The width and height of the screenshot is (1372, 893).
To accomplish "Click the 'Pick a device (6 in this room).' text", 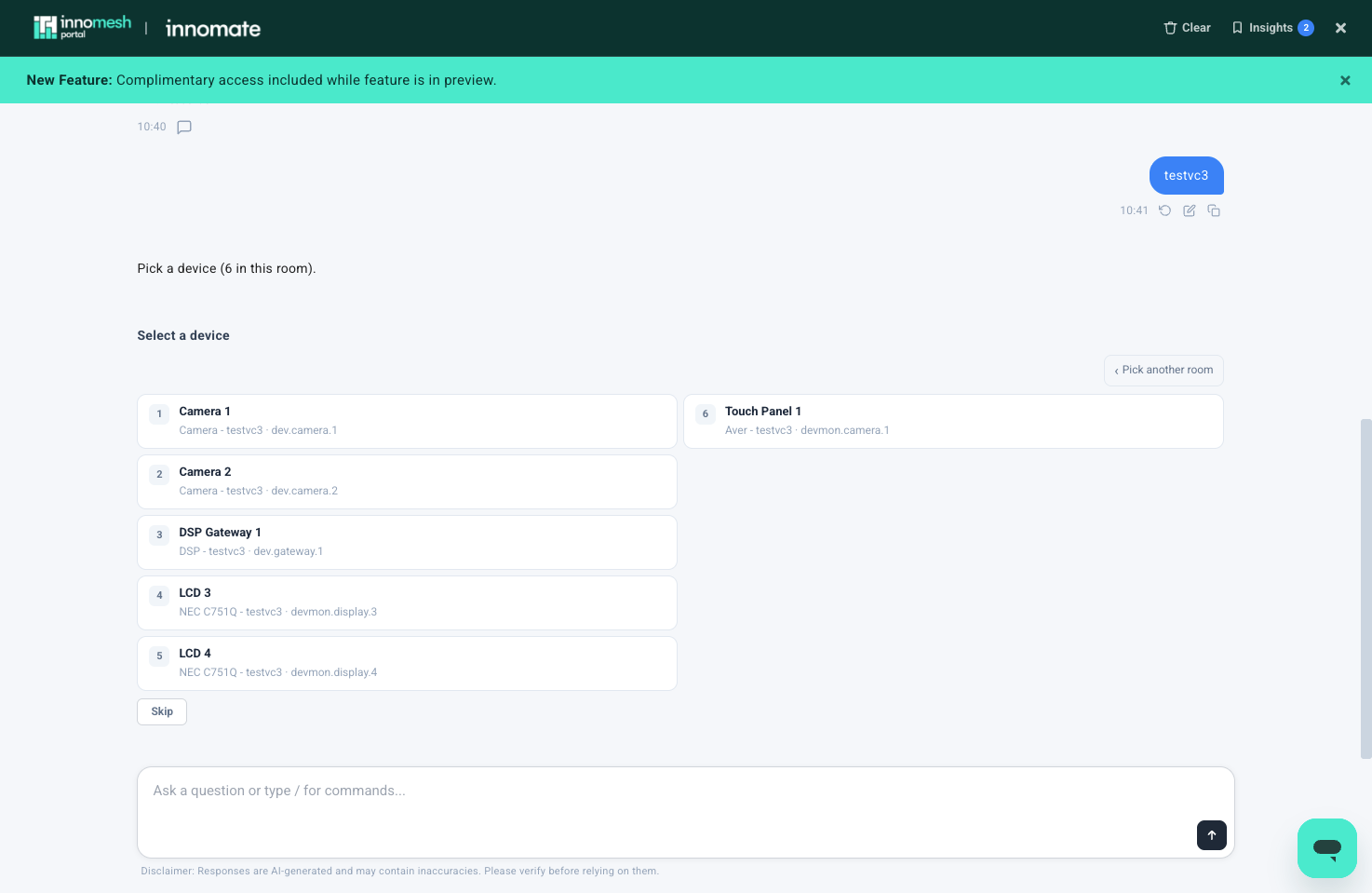I will (x=226, y=268).
